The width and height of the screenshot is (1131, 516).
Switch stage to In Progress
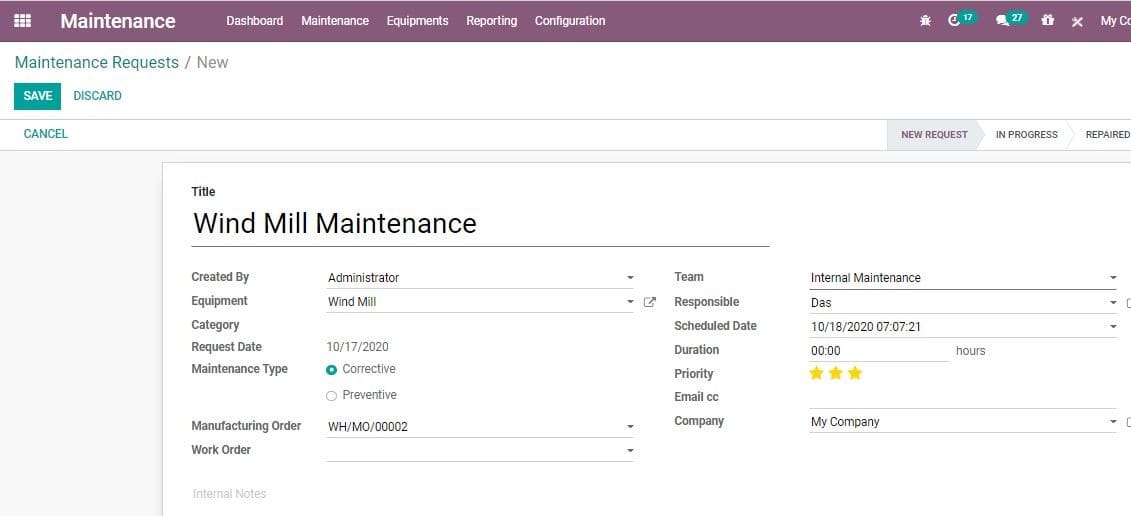pyautogui.click(x=1026, y=135)
